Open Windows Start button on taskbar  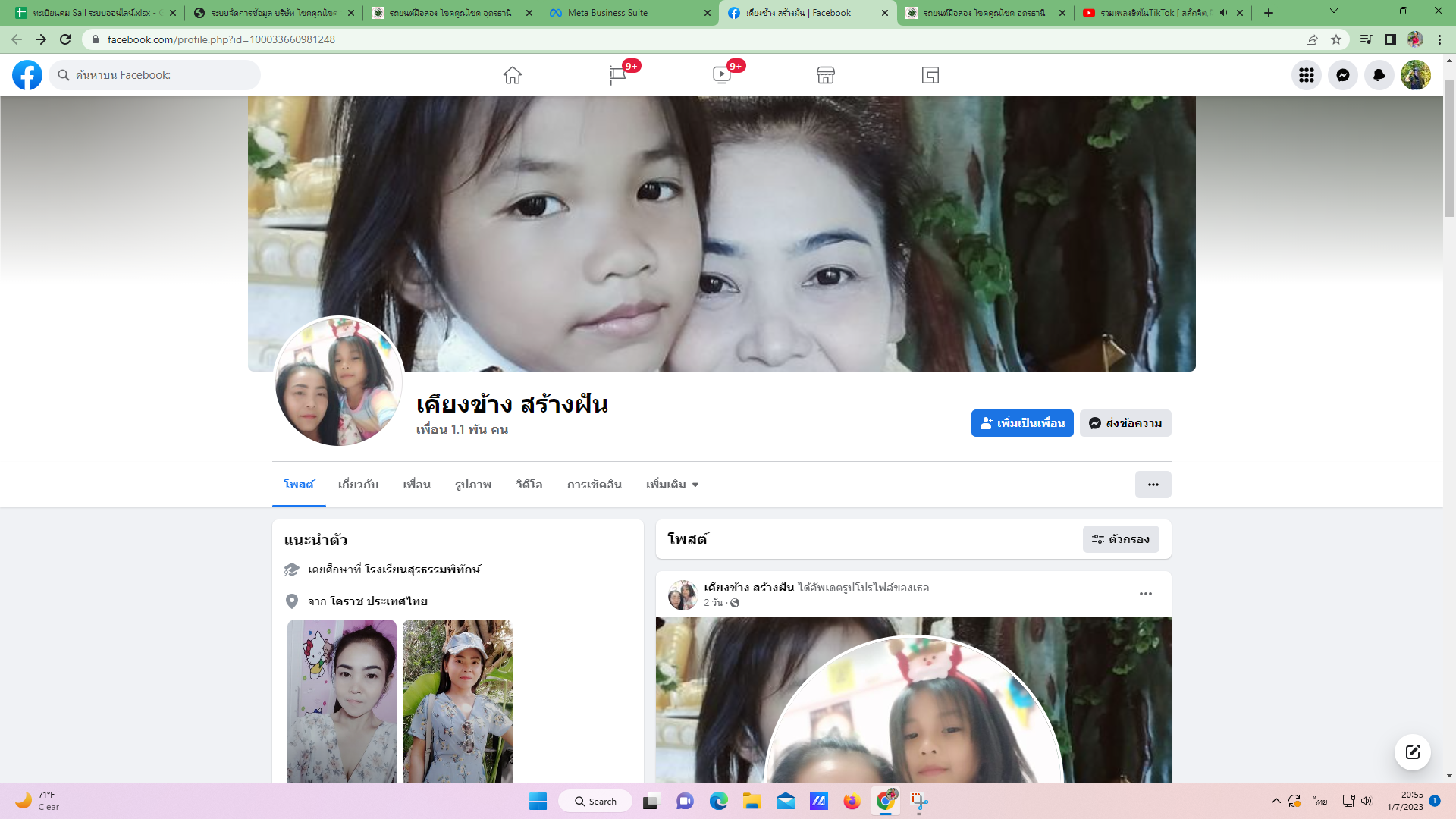click(x=538, y=802)
